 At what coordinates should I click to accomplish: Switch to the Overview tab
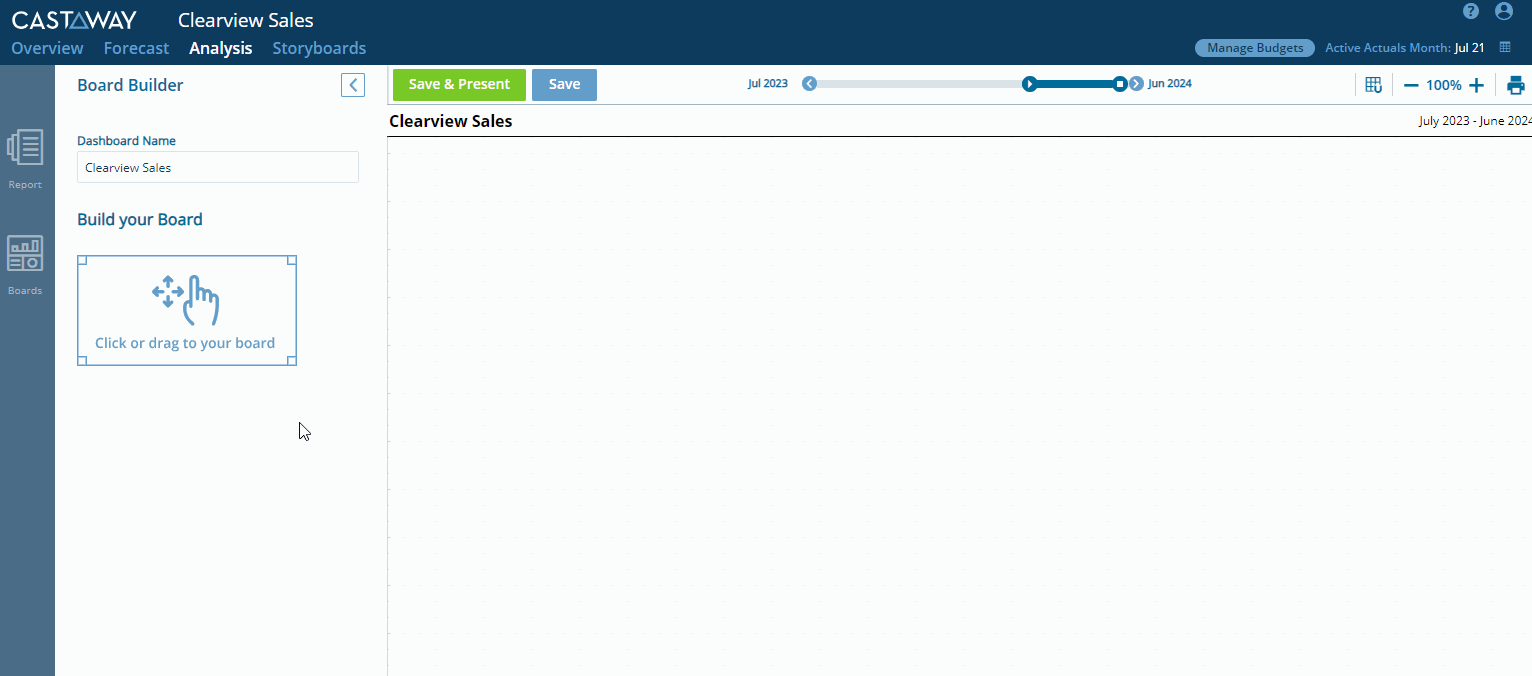(x=47, y=48)
